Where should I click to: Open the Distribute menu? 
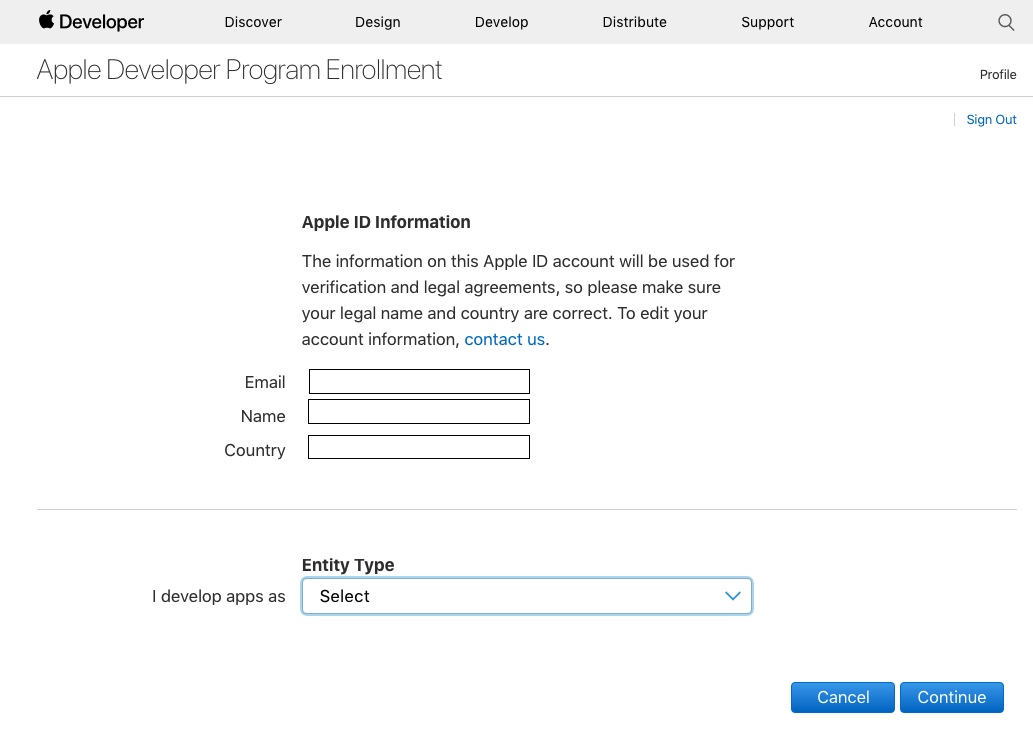click(634, 22)
